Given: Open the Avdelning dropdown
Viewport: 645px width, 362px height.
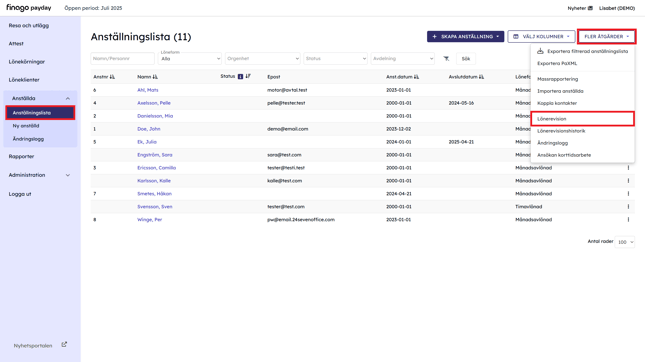Looking at the screenshot, I should pos(403,58).
